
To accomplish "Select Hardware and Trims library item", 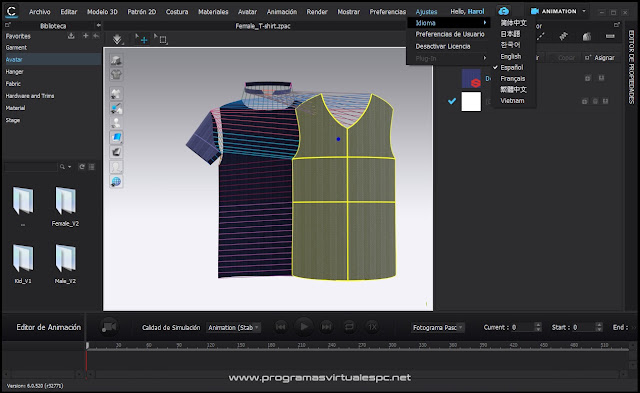I will (30, 96).
